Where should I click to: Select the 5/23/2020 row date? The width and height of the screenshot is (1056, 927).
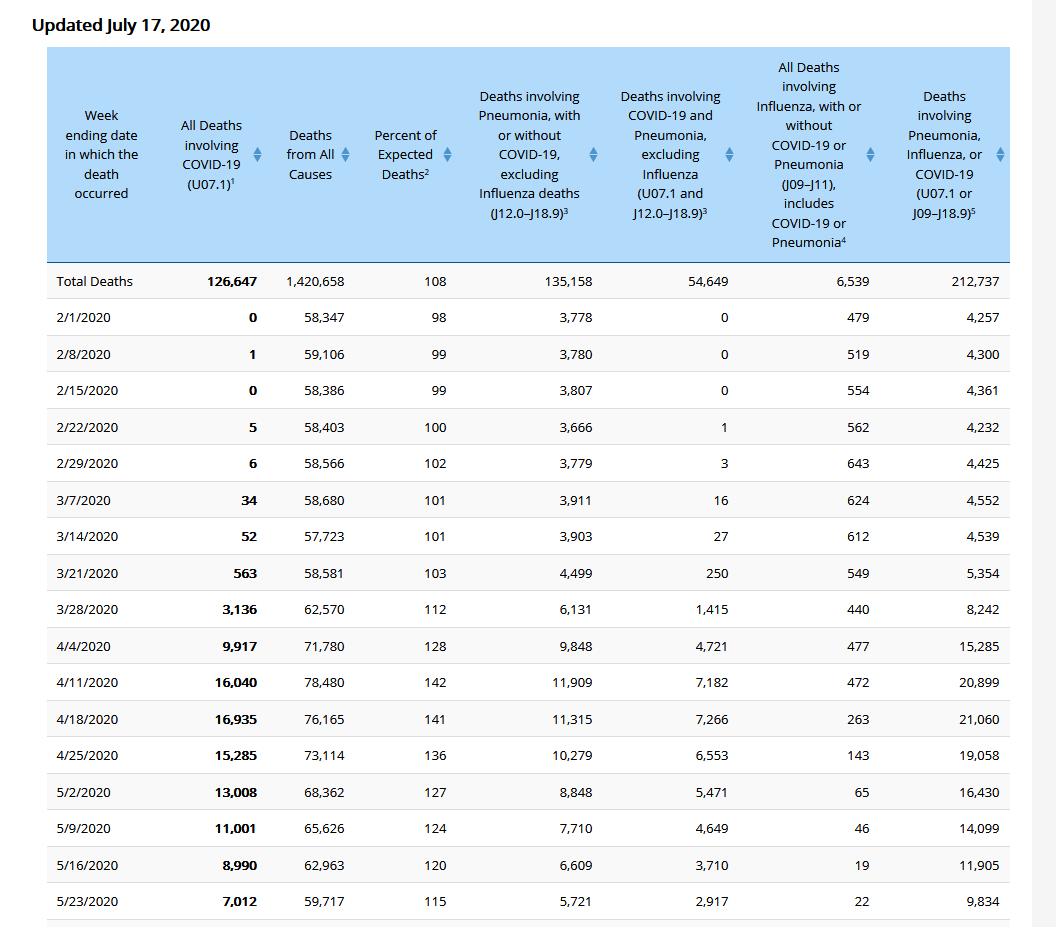[87, 901]
